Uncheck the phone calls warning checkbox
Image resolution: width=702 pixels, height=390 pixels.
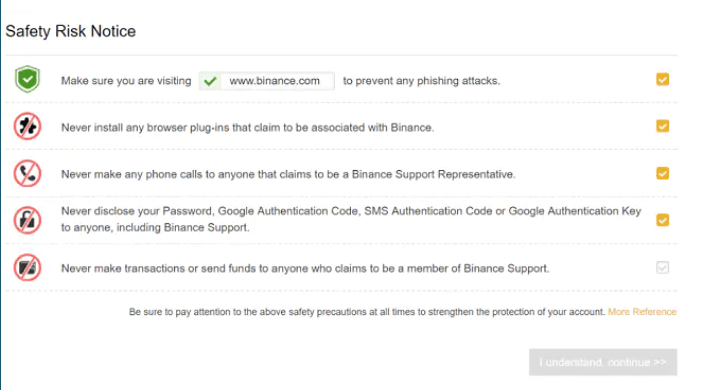(x=663, y=173)
